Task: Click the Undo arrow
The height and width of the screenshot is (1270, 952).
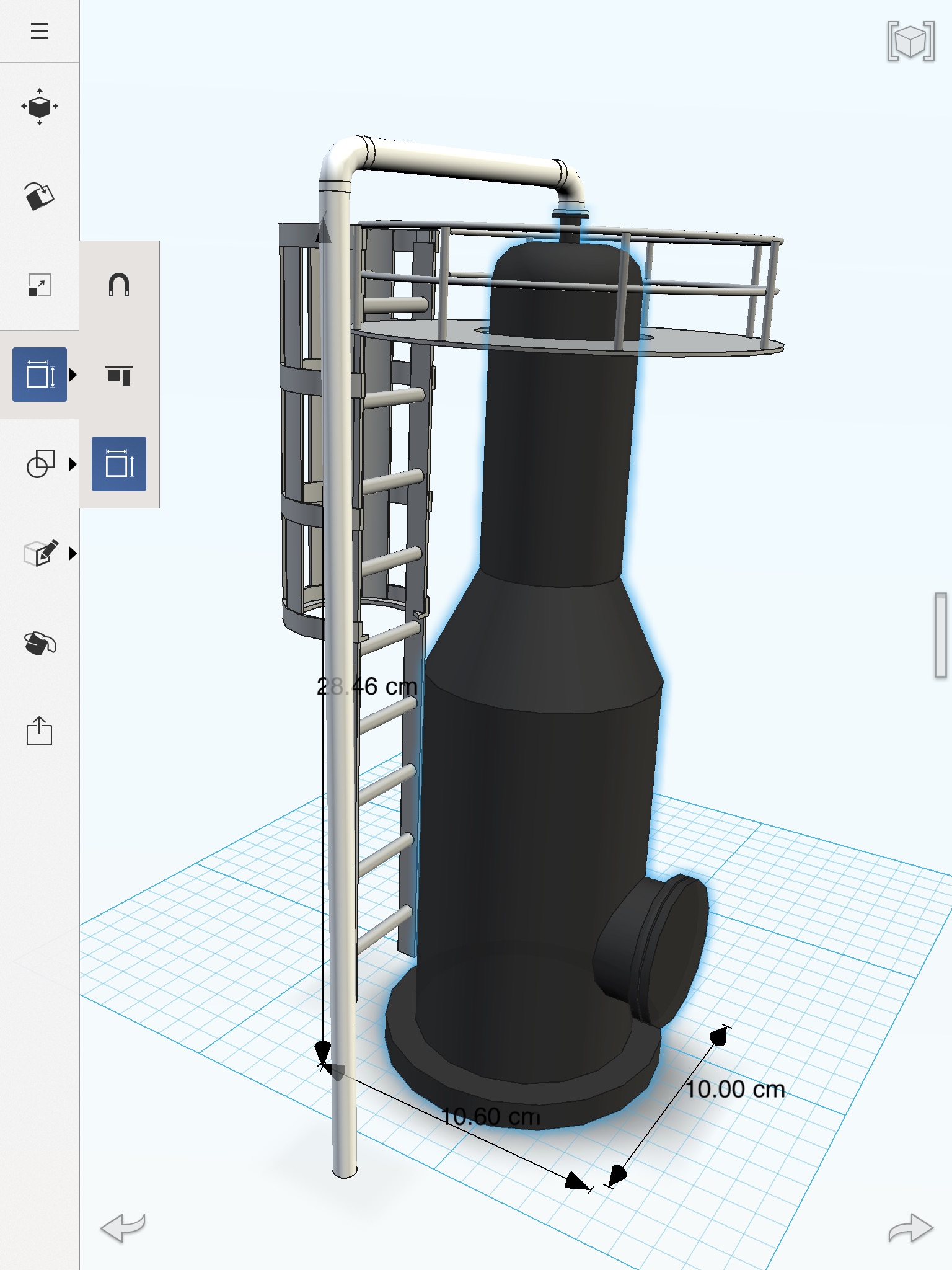Action: pos(123,1227)
